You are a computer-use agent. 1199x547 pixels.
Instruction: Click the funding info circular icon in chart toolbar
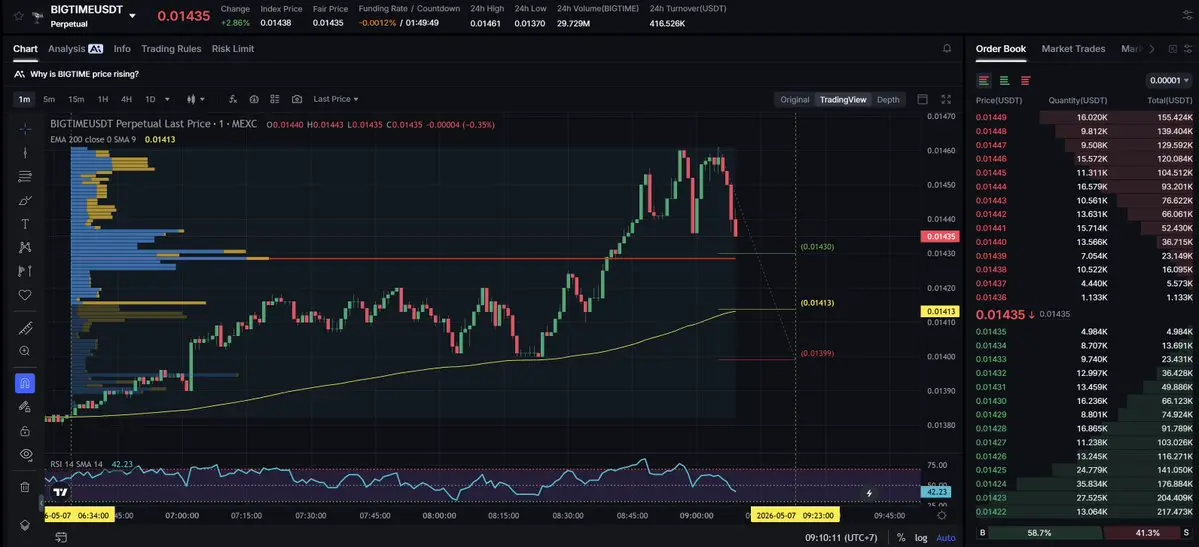(x=254, y=99)
